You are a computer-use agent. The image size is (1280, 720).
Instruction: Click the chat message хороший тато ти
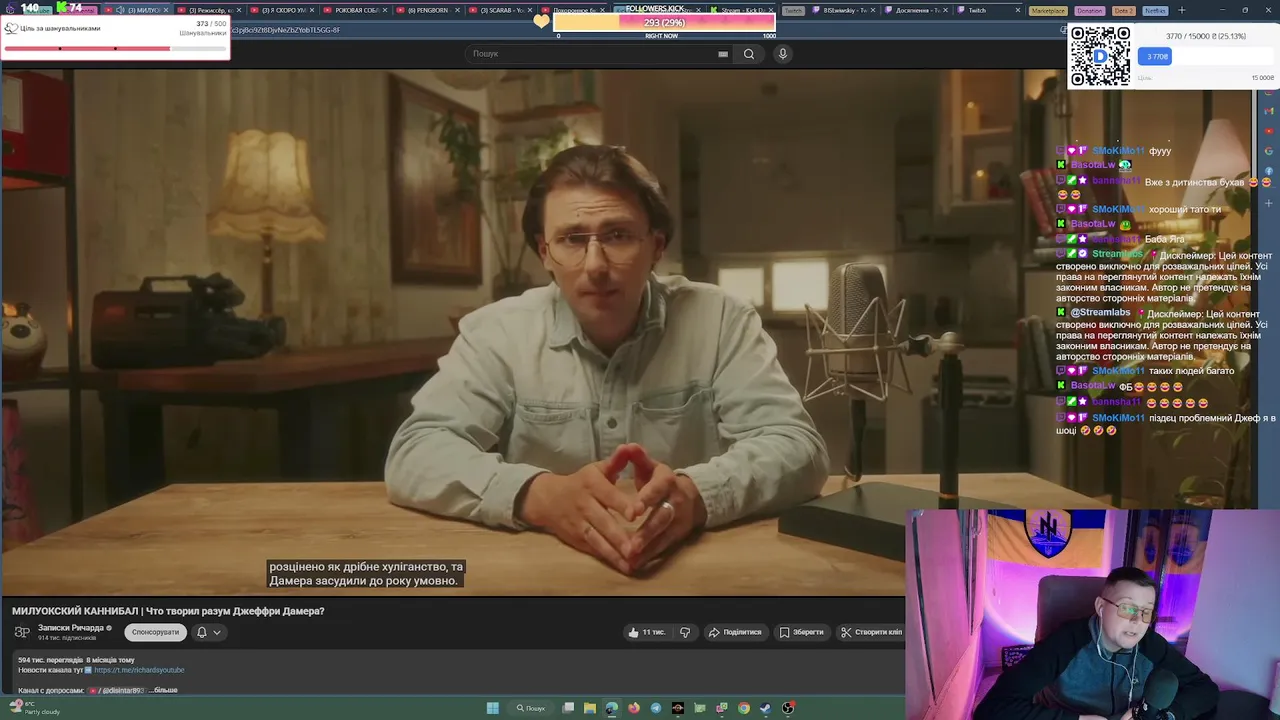click(x=1185, y=209)
